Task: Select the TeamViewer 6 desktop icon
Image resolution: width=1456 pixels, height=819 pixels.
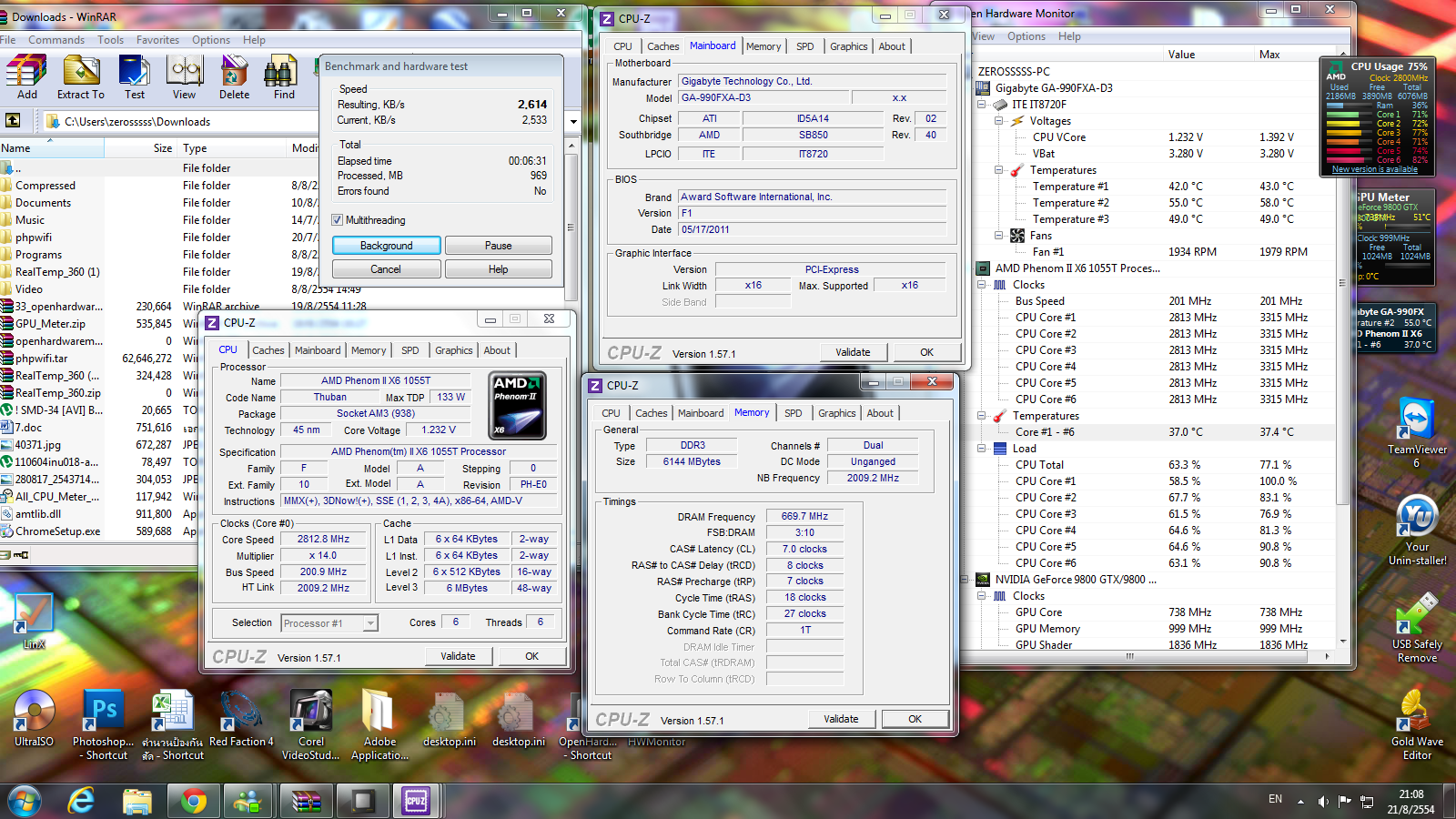Action: point(1417,433)
